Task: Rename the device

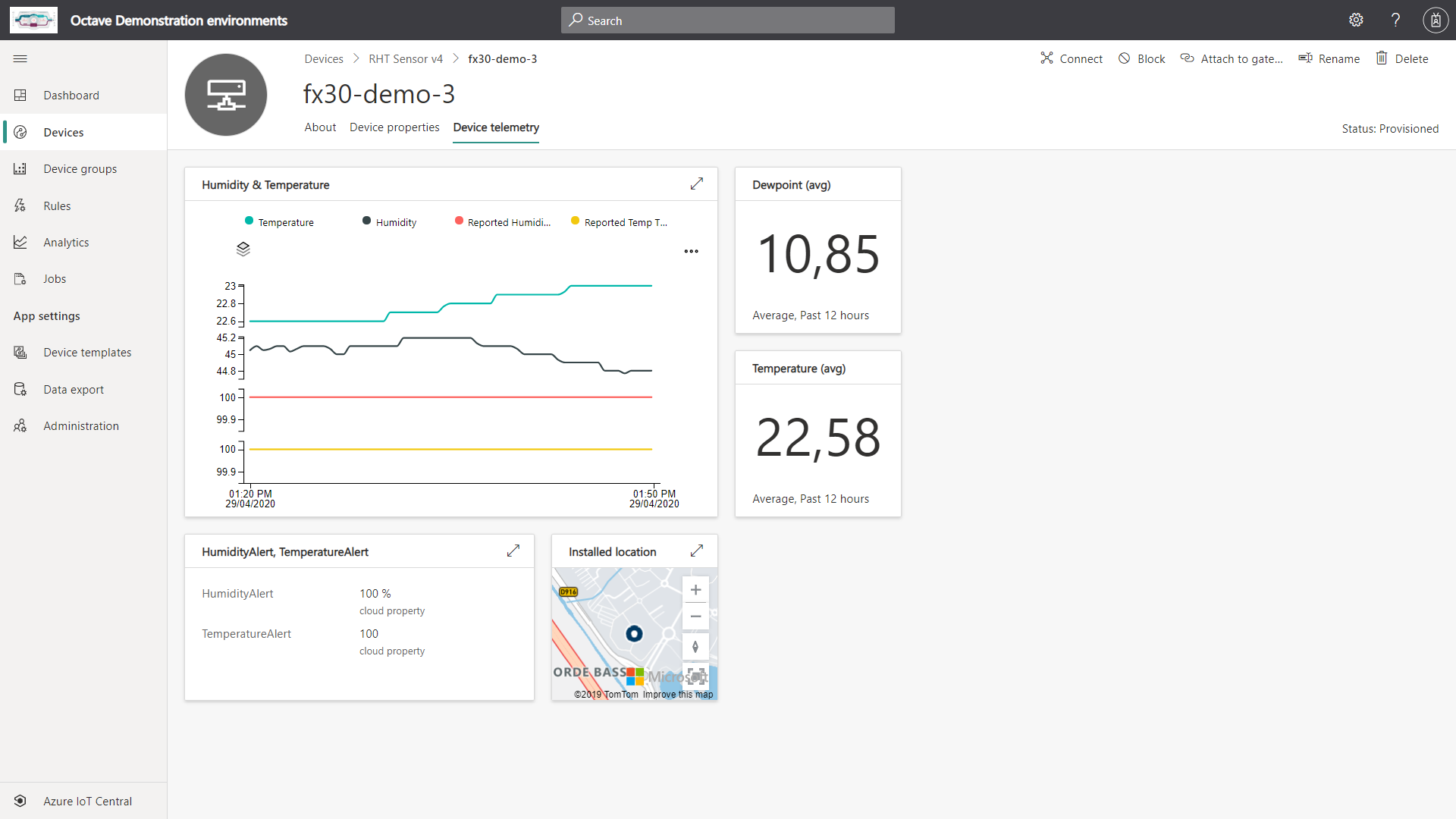Action: click(1329, 58)
